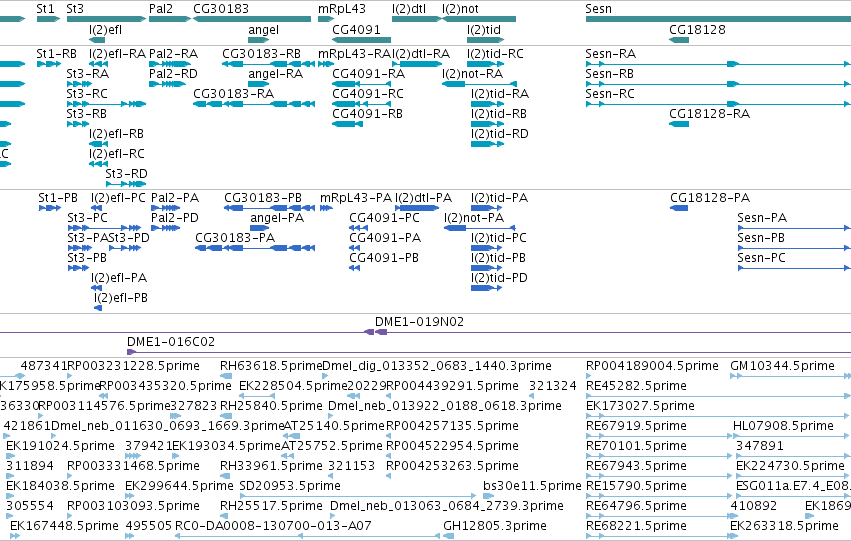Select the CG18128-RA transcript
Image resolution: width=851 pixels, height=541 pixels.
point(679,124)
